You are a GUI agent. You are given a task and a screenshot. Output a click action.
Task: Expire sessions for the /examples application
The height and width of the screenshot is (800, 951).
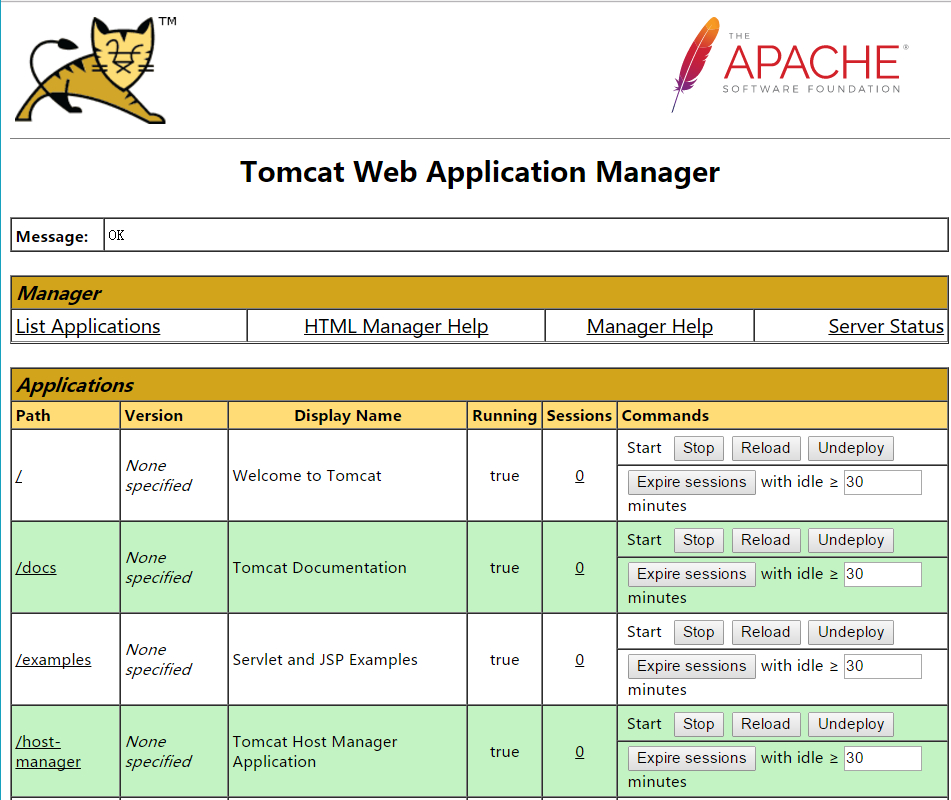click(x=691, y=666)
